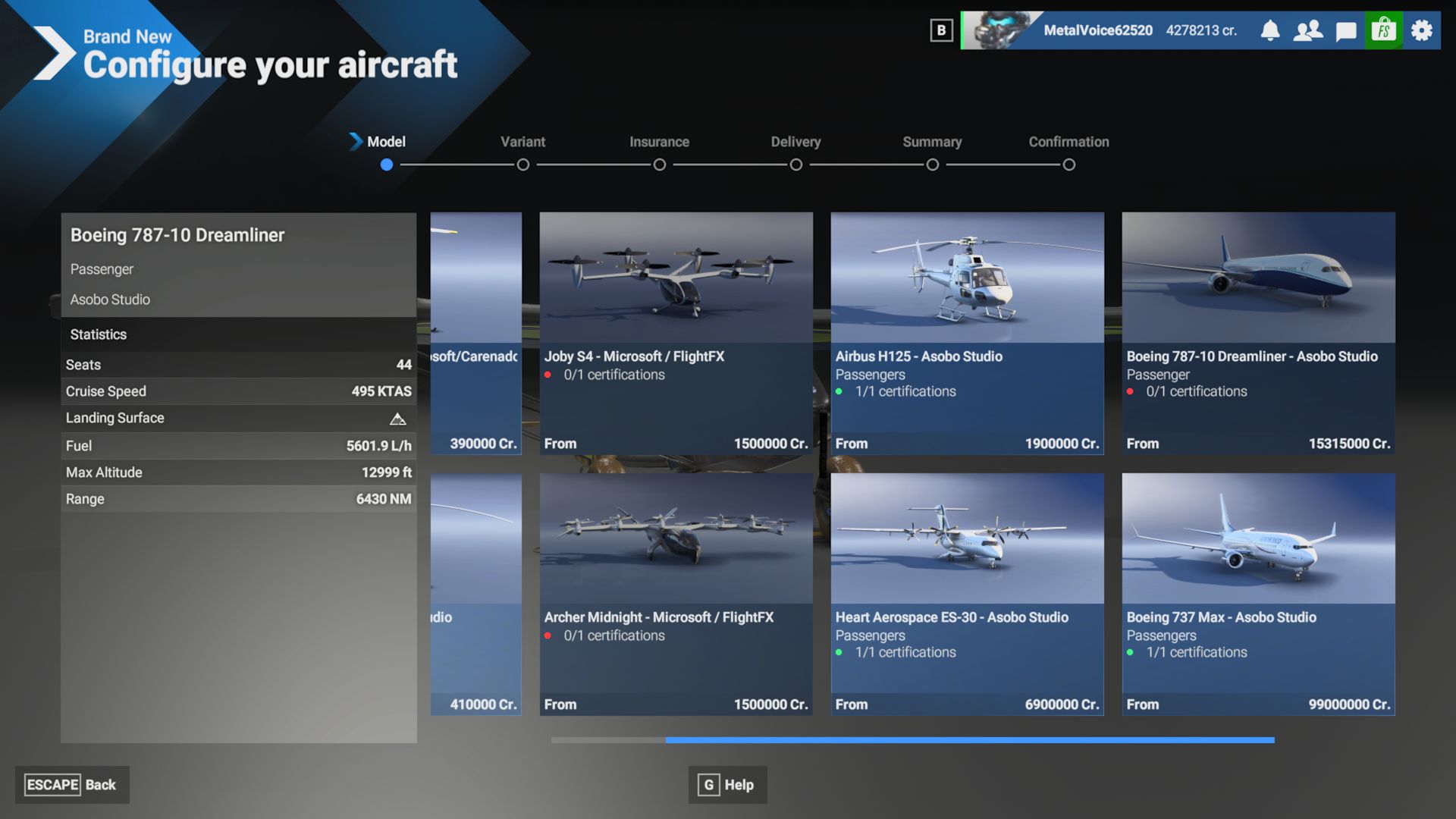Open the notifications bell icon
The image size is (1456, 819).
click(1270, 30)
